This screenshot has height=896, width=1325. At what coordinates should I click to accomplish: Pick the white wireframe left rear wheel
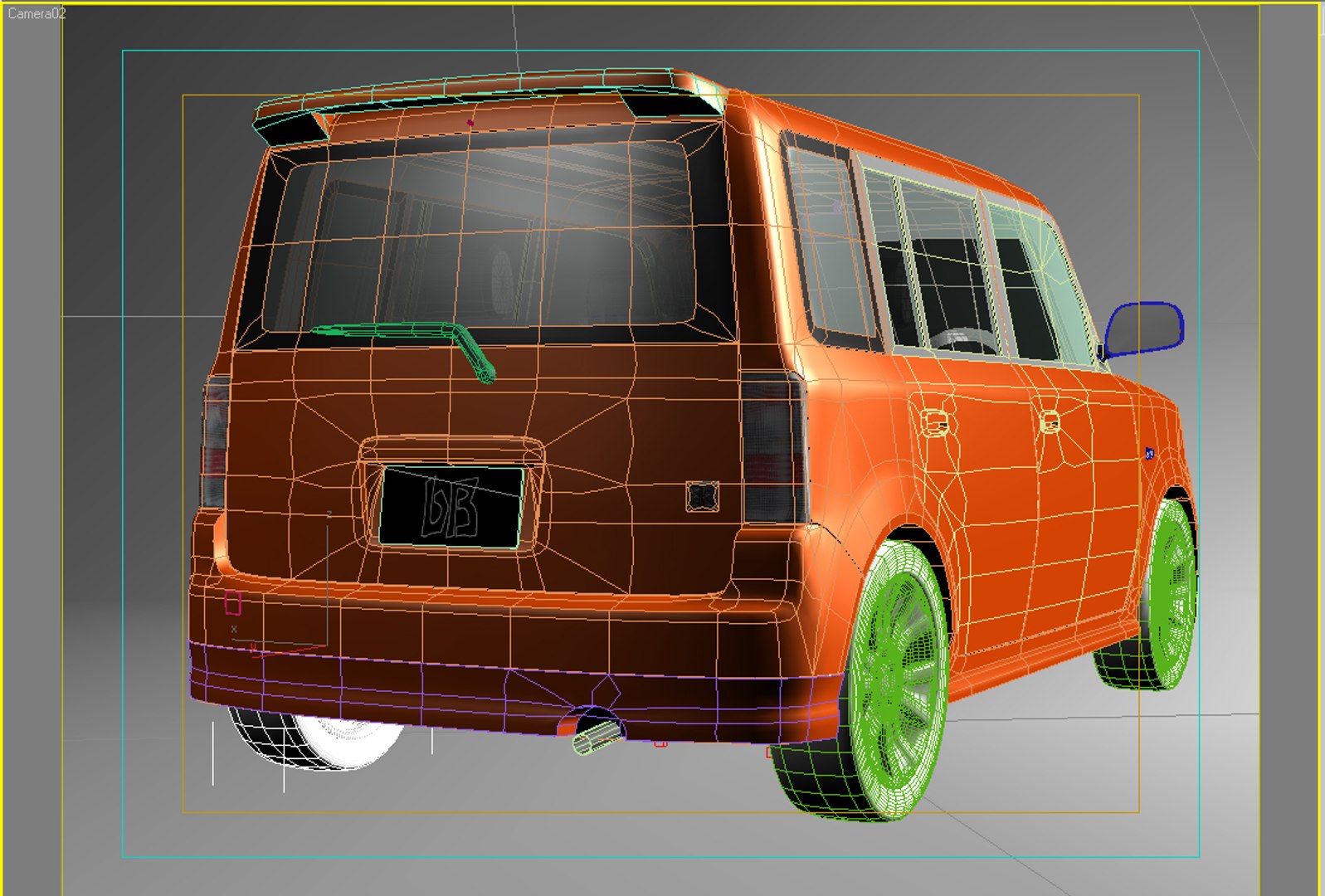tap(315, 738)
